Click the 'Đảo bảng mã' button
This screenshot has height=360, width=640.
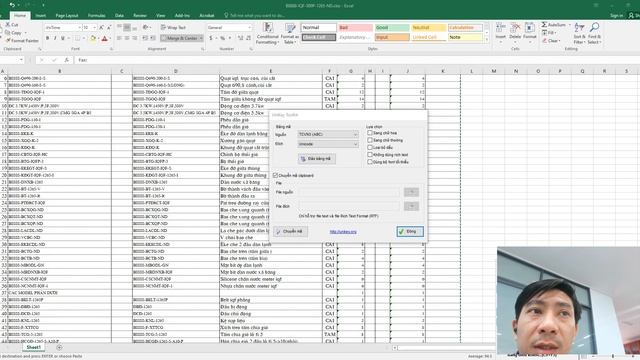[317, 159]
